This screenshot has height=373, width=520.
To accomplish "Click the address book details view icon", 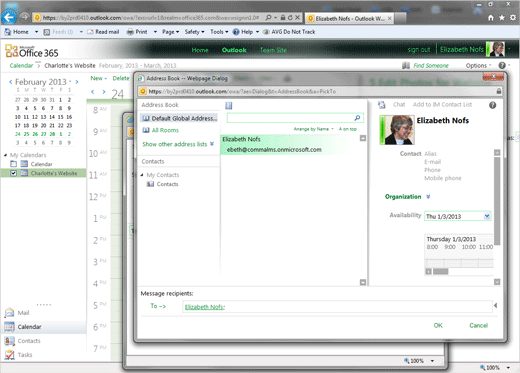I will click(x=229, y=106).
